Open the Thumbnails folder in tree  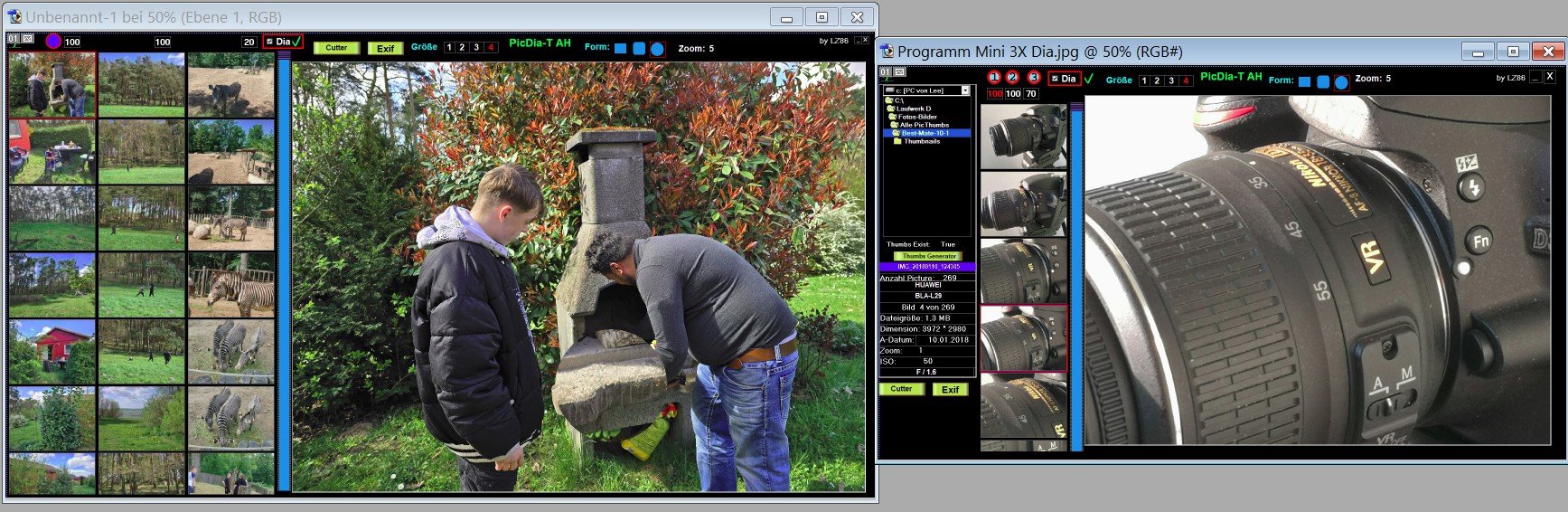pos(921,141)
